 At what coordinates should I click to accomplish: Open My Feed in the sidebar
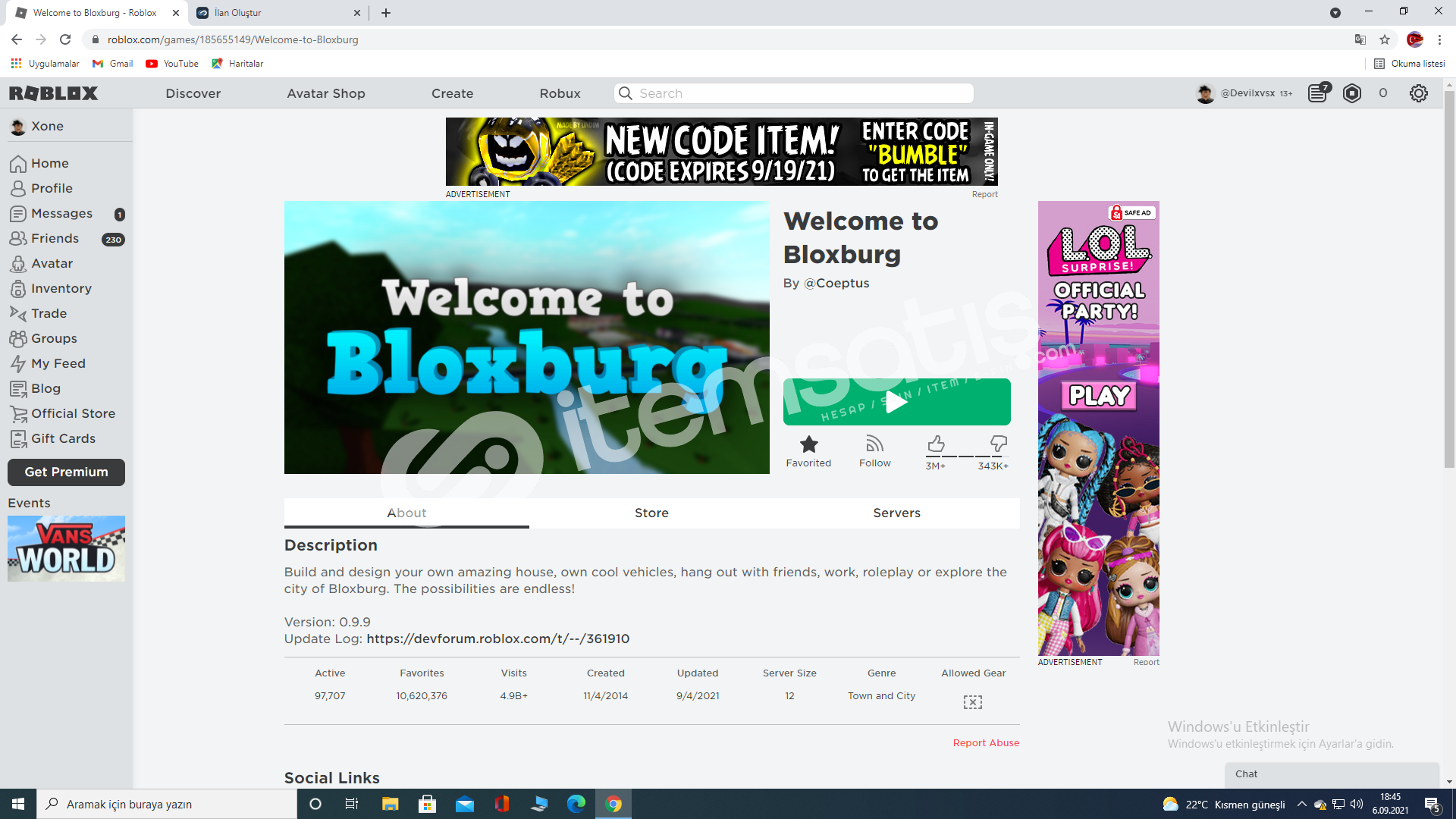pos(58,363)
